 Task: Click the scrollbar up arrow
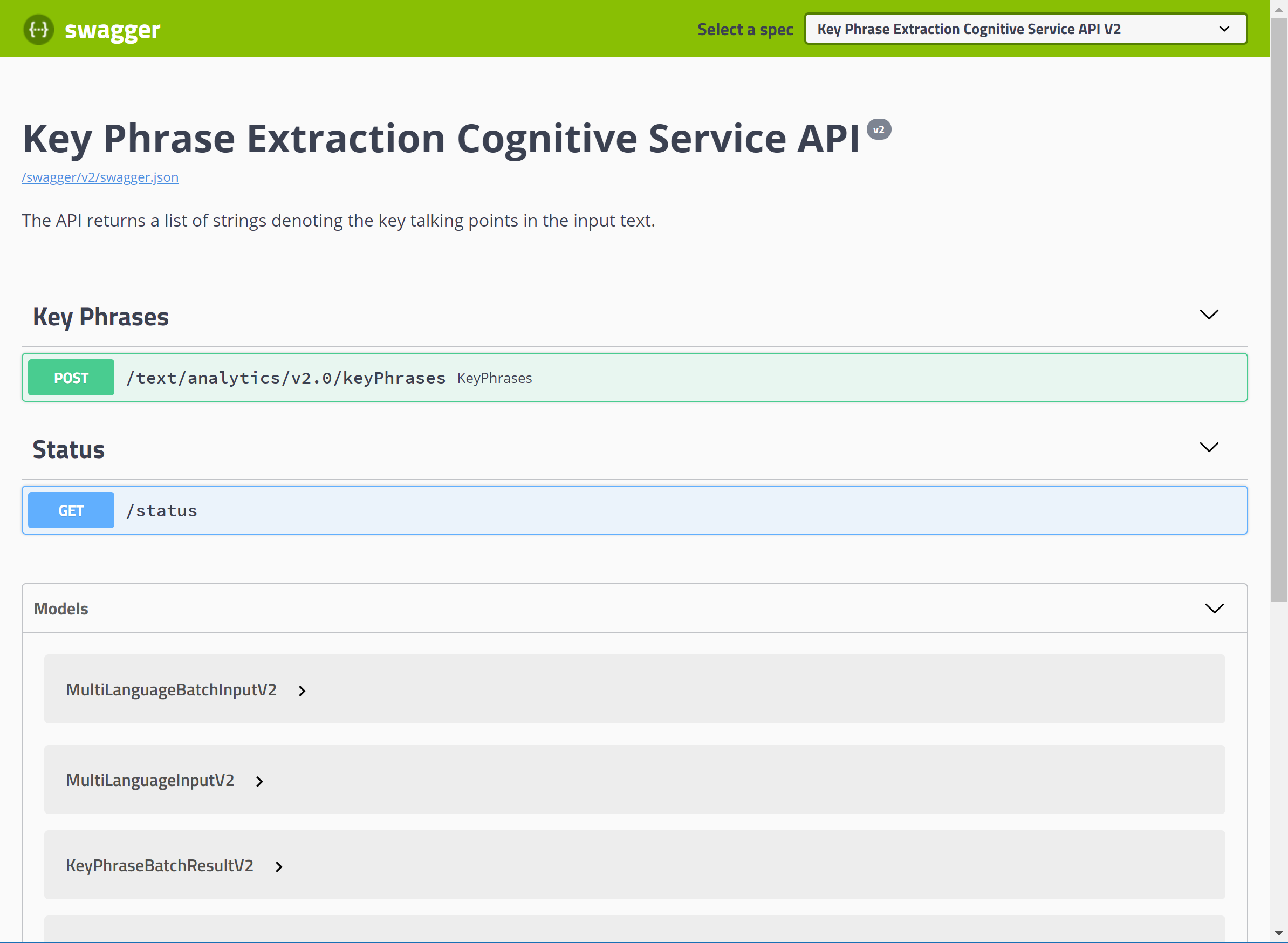point(1279,10)
